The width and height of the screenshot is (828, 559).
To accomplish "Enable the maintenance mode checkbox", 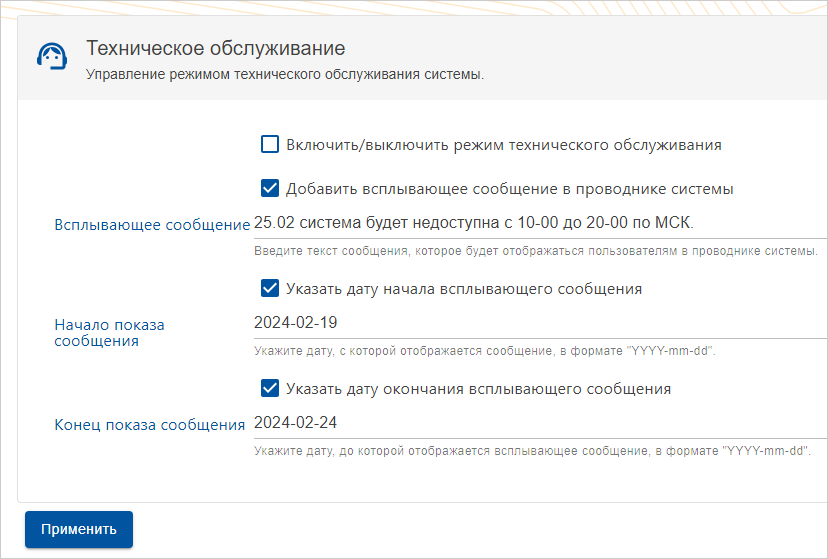I will [x=270, y=145].
